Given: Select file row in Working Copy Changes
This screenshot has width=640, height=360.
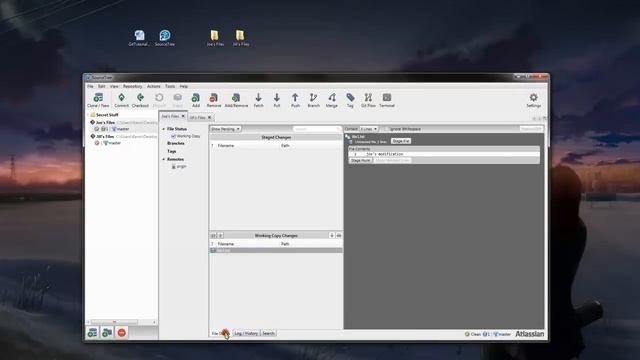Looking at the screenshot, I should [276, 250].
